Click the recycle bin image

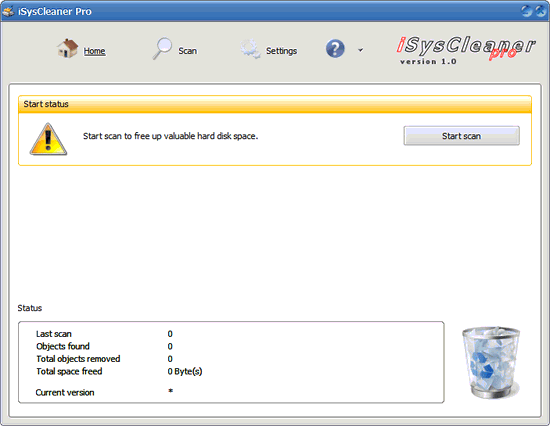point(491,362)
